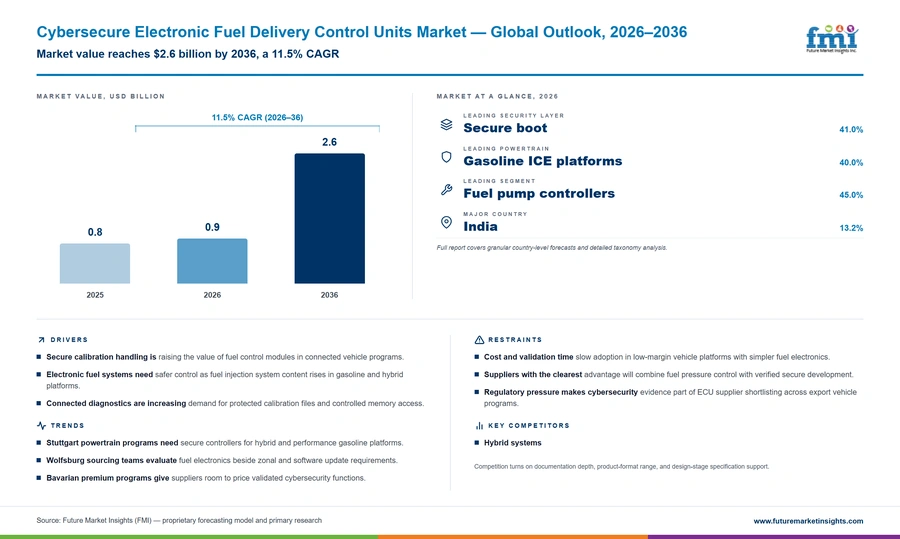
Task: Click the bar chart icon next to Key Competitors
Action: [x=479, y=425]
